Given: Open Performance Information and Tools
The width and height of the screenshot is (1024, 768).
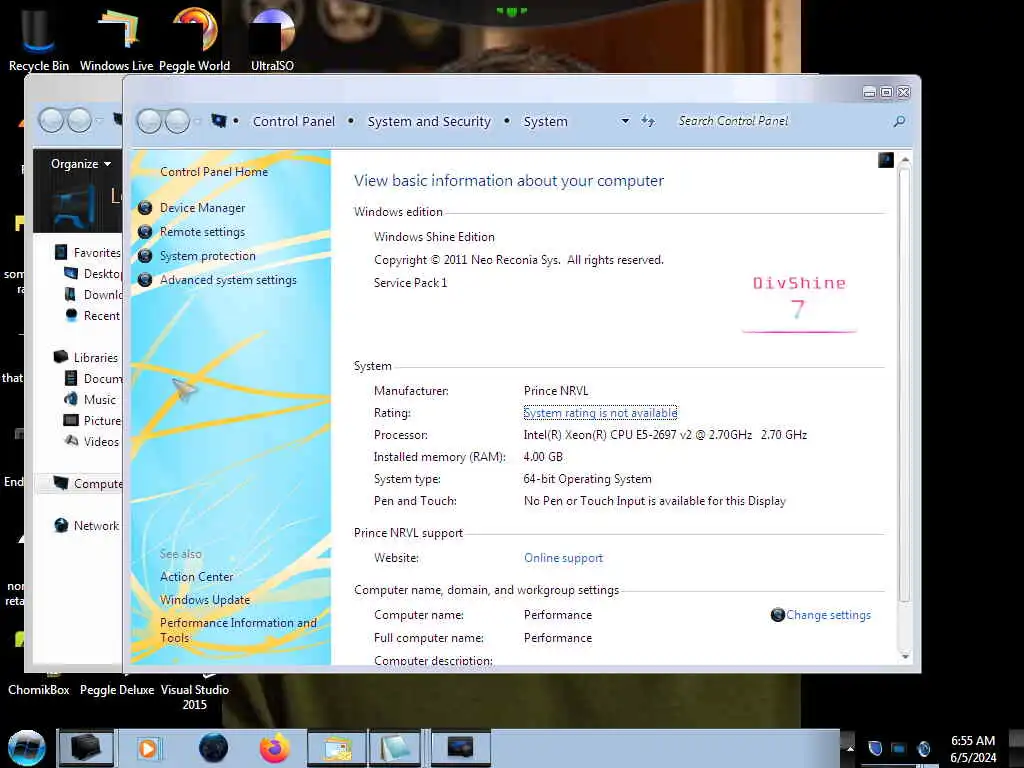Looking at the screenshot, I should (x=238, y=630).
